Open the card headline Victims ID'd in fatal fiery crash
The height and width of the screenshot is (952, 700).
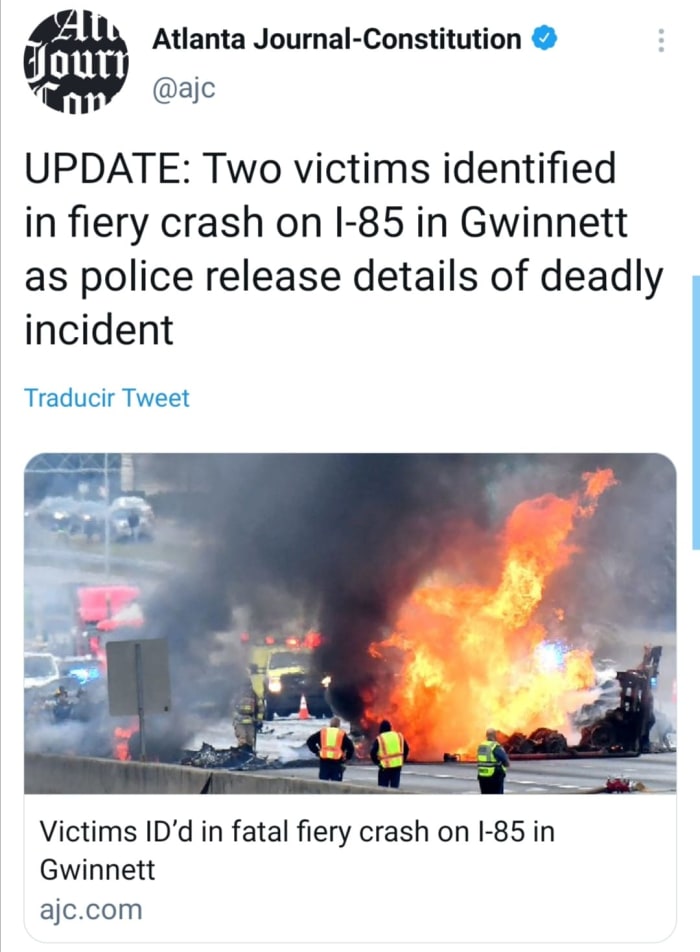[297, 850]
